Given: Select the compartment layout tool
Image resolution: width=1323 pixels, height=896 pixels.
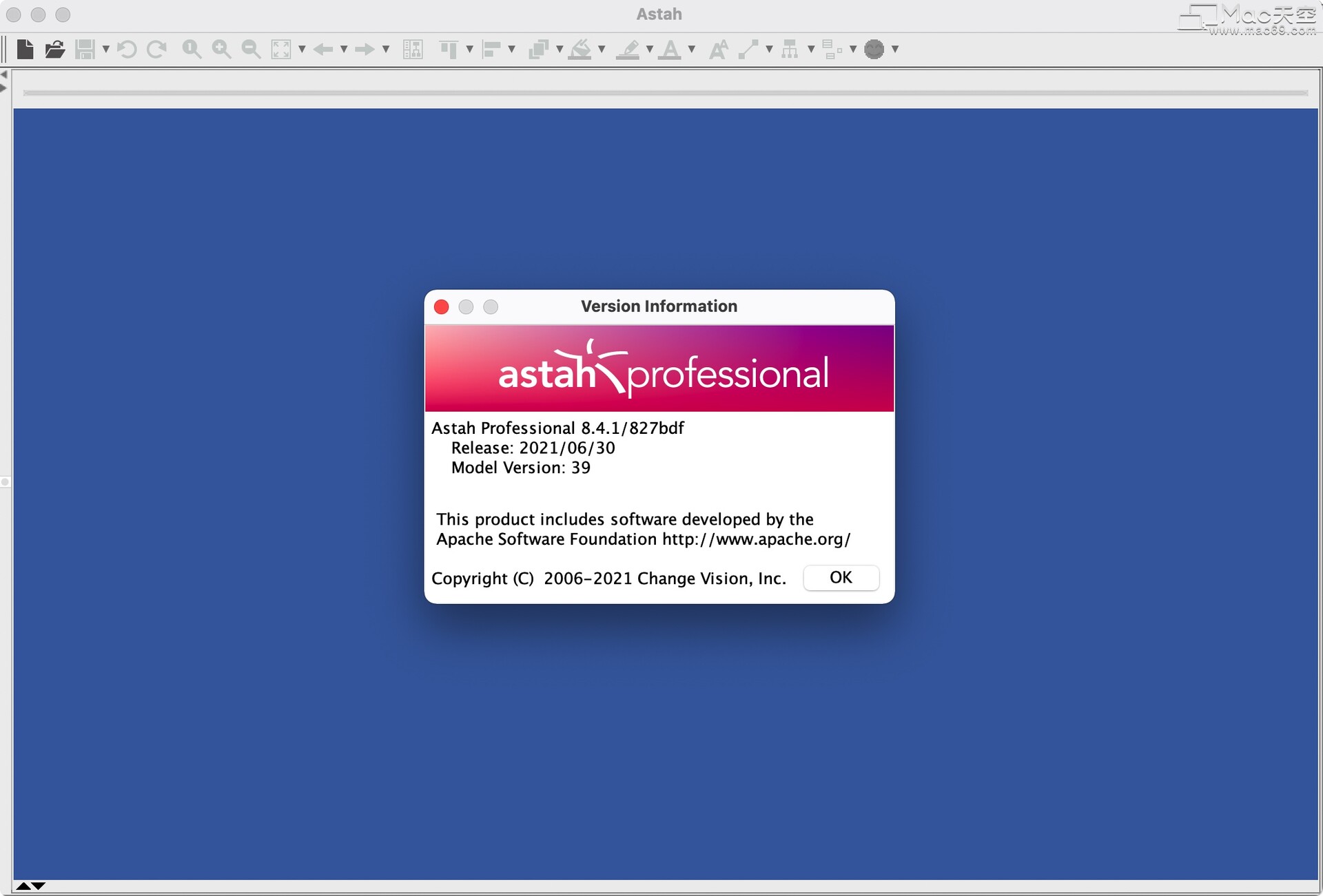Looking at the screenshot, I should pyautogui.click(x=832, y=49).
